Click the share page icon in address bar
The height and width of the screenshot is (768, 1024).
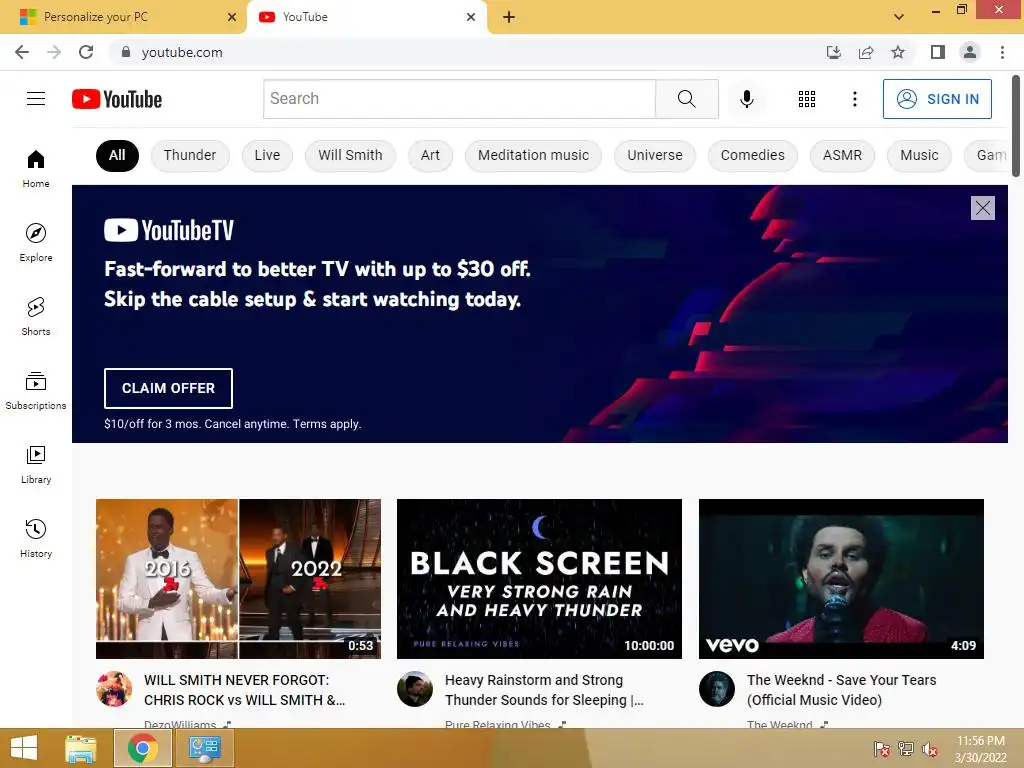point(866,52)
